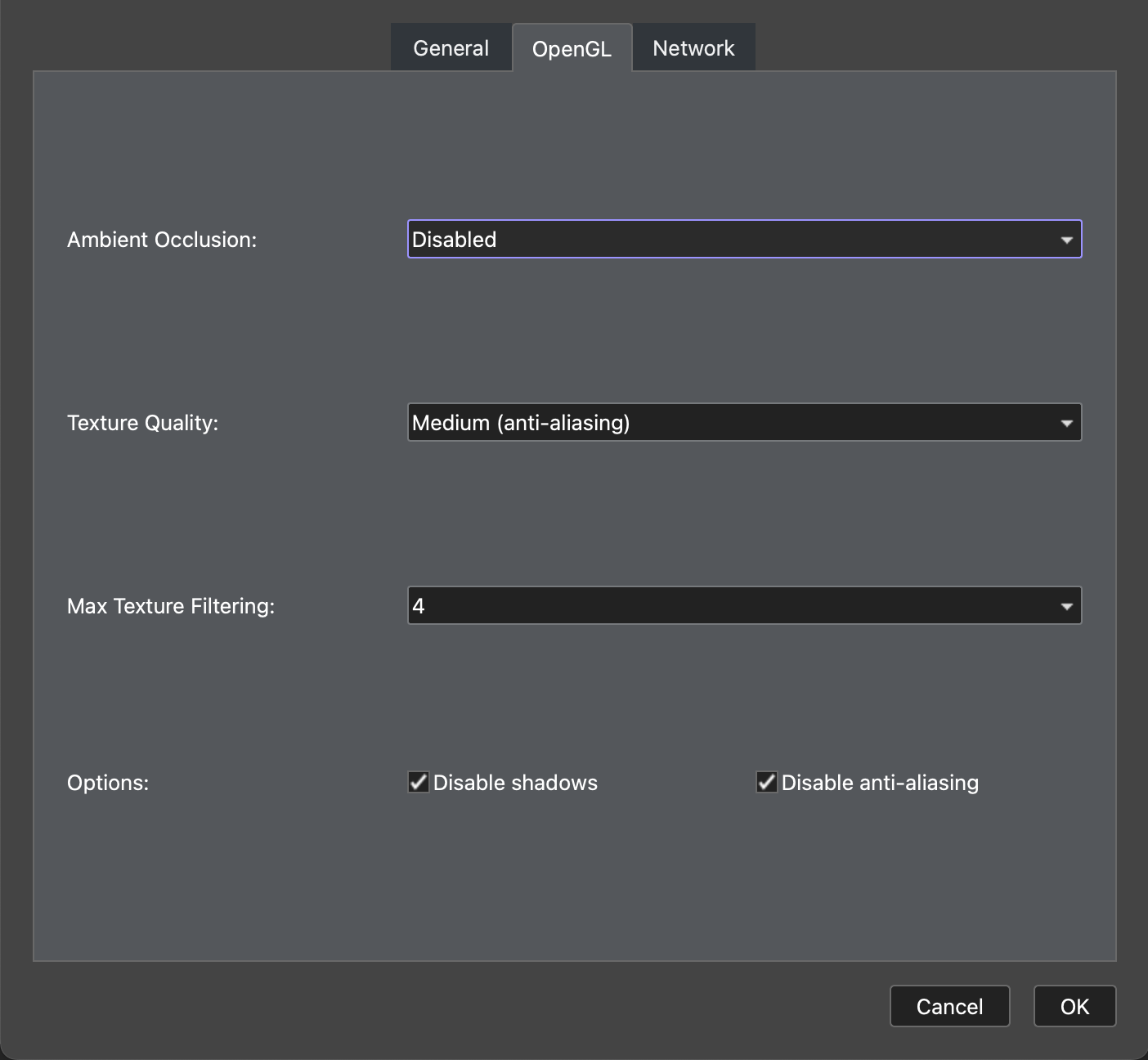Screen dimensions: 1148x1060
Task: Click the Ambient Occlusion dropdown arrow
Action: [1065, 239]
